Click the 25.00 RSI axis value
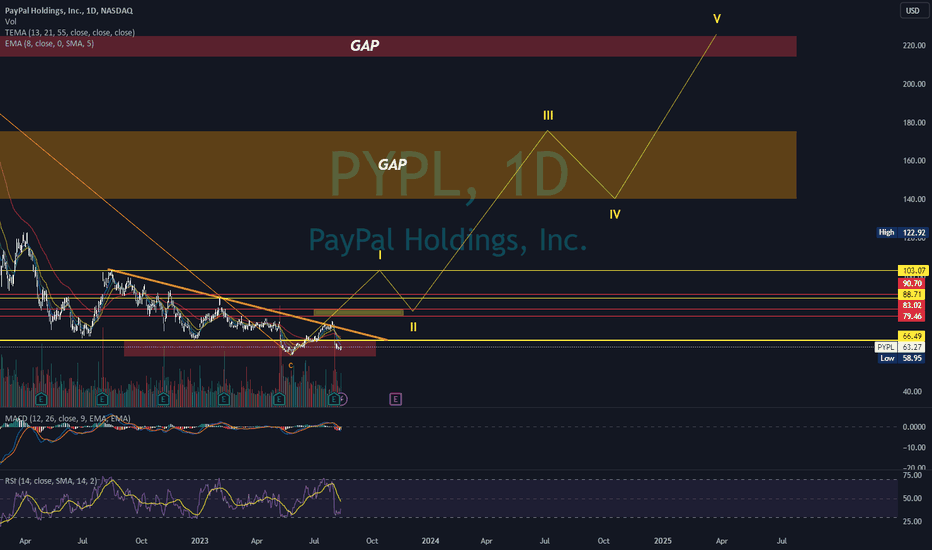 pos(912,521)
